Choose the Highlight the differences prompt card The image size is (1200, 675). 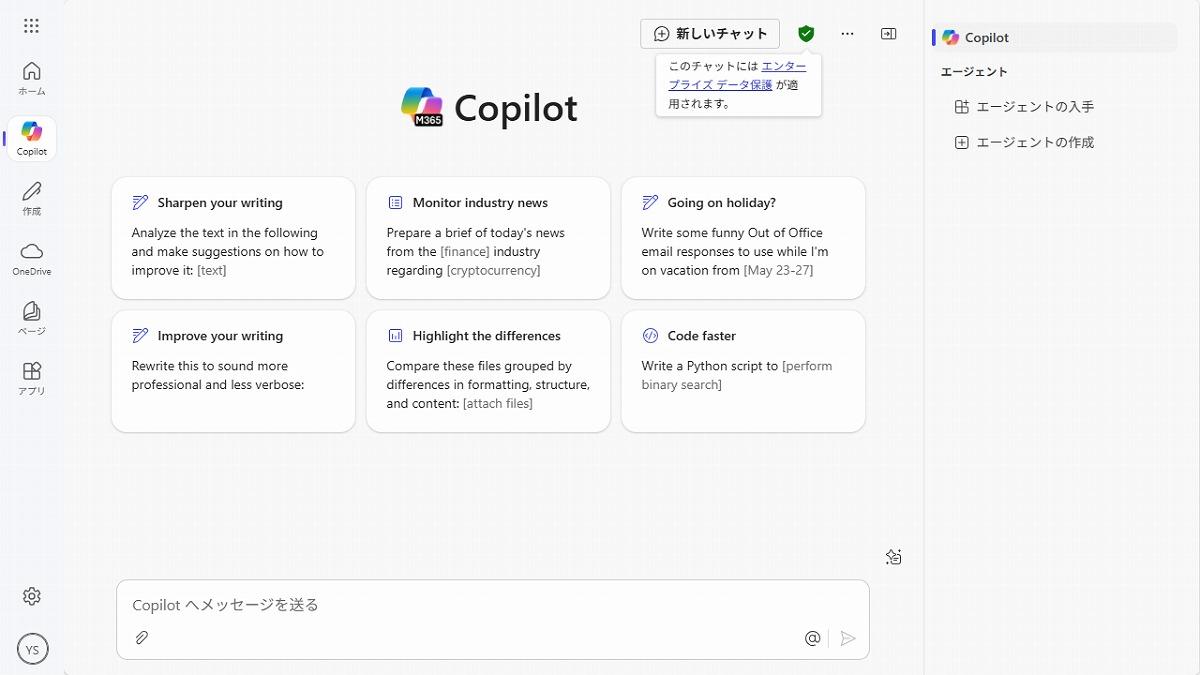[x=488, y=371]
